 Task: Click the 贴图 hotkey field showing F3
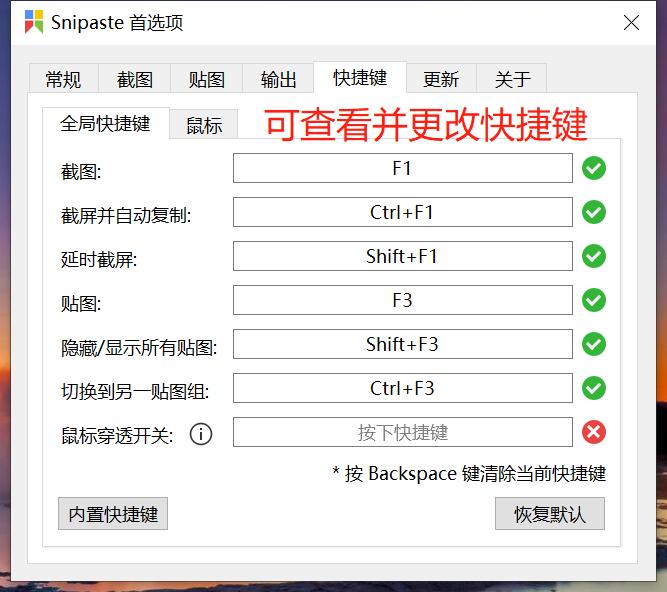(402, 300)
